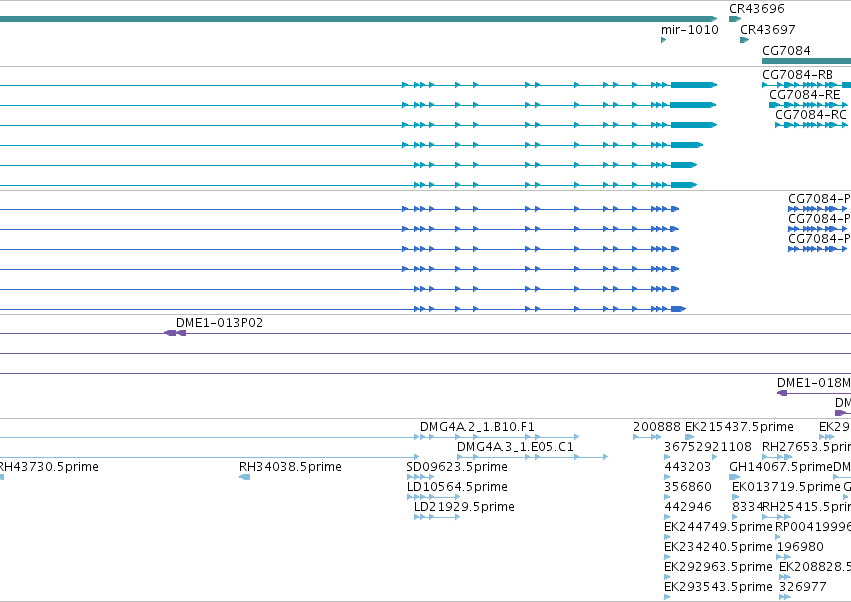Screen dimensions: 851x602
Task: Select the RH27653.5prime label
Action: point(806,447)
